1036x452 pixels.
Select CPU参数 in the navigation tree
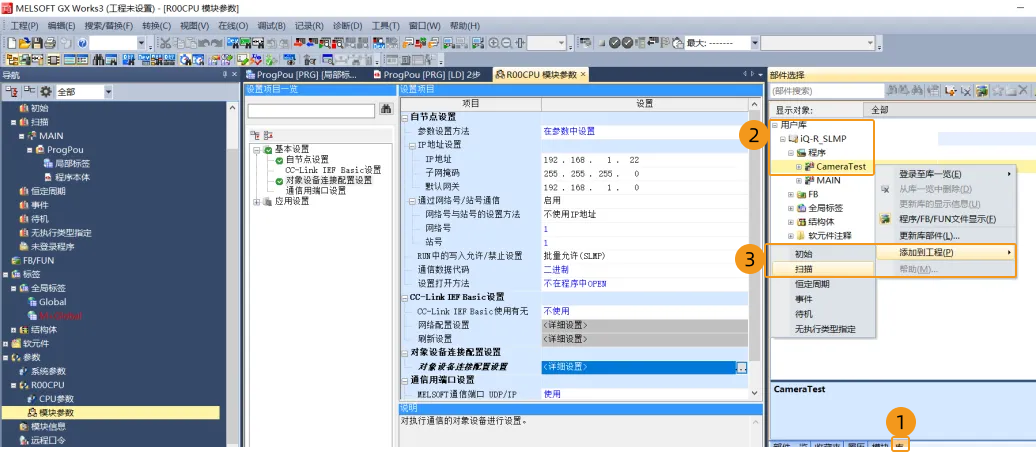point(56,398)
